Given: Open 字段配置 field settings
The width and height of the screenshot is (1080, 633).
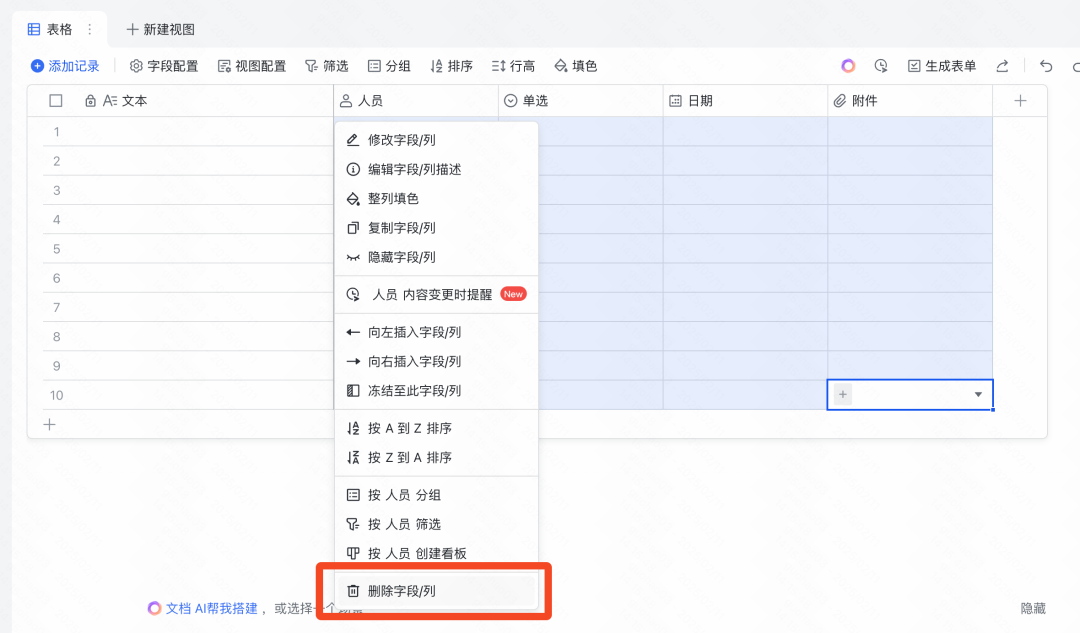Looking at the screenshot, I should click(x=164, y=66).
